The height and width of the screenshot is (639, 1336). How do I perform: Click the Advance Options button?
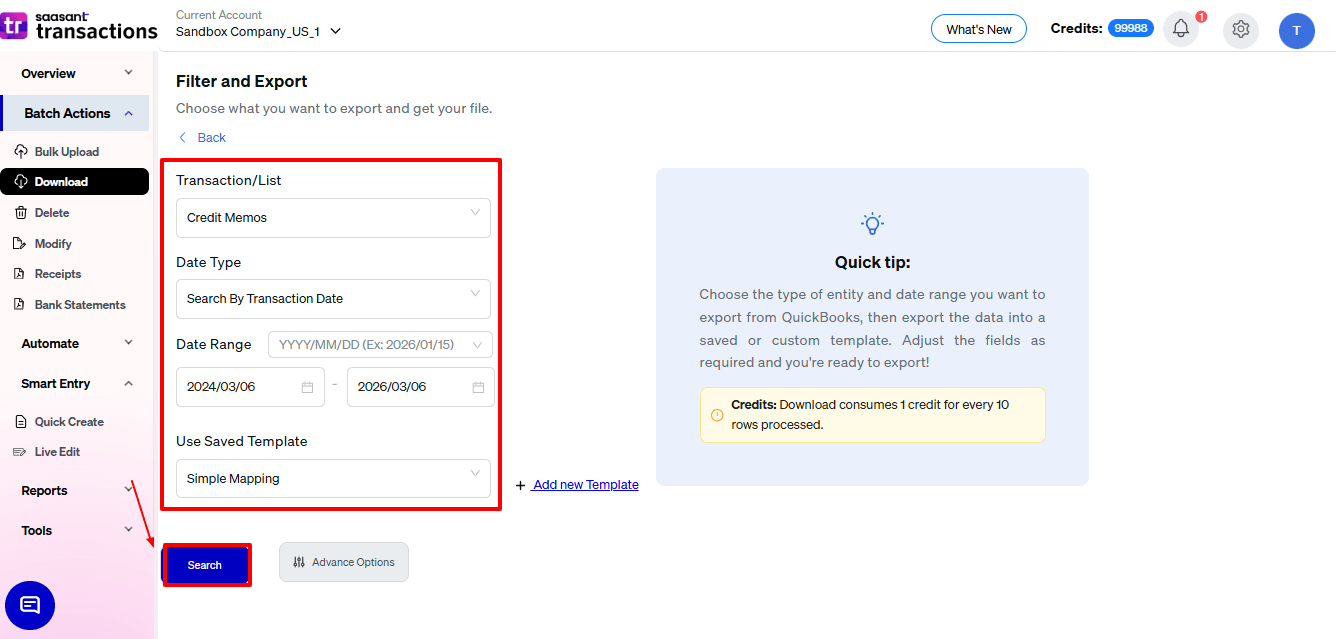coord(344,562)
